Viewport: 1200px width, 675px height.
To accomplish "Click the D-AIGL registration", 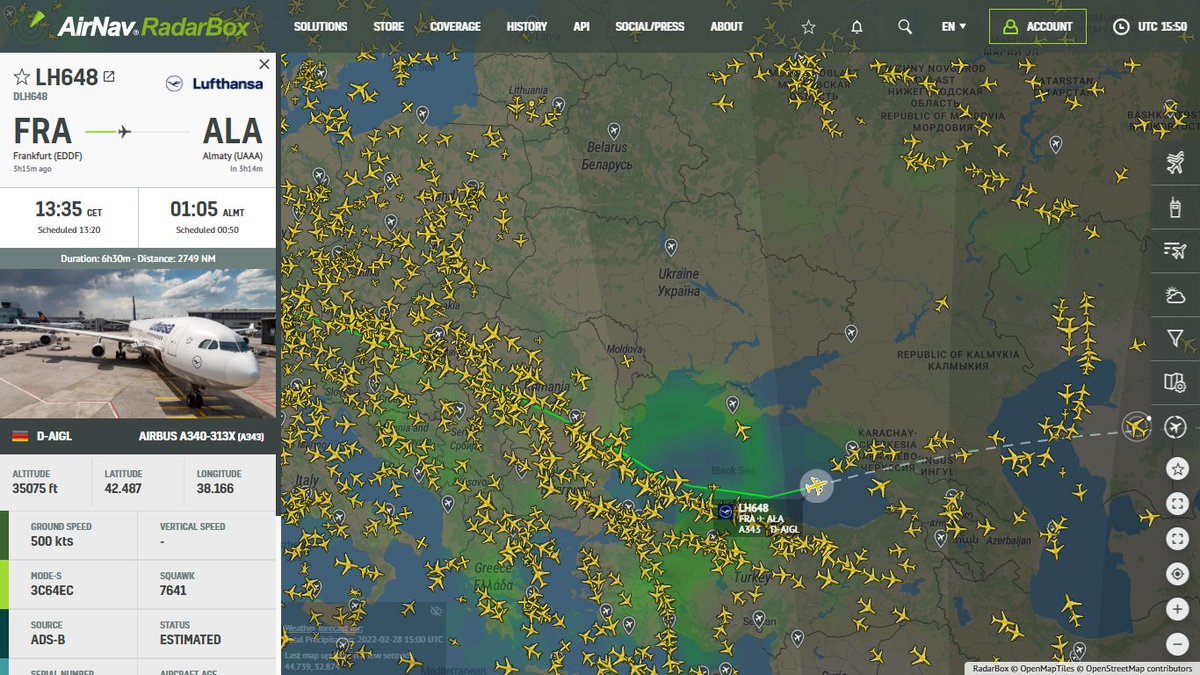I will click(x=53, y=436).
